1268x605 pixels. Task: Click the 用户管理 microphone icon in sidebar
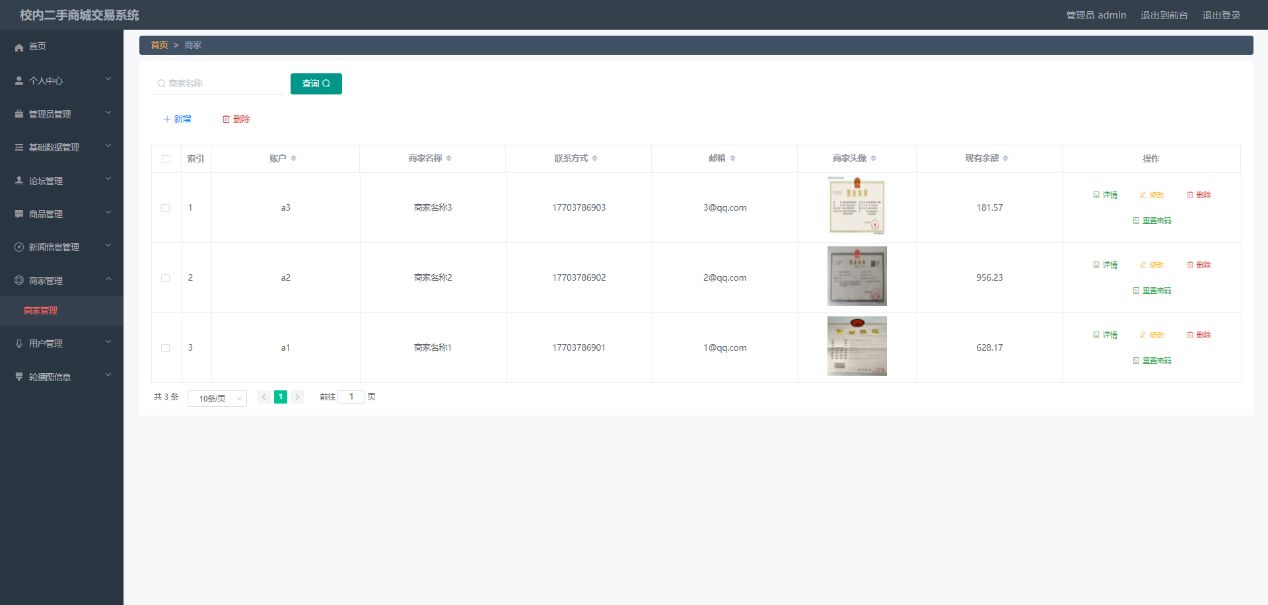pyautogui.click(x=19, y=344)
